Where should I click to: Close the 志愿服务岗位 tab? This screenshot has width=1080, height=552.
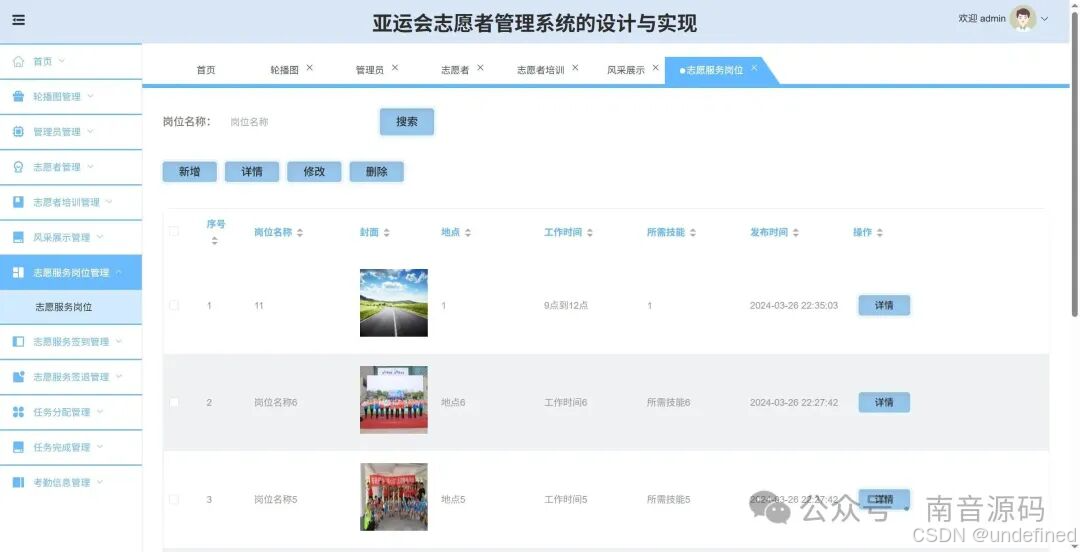(754, 68)
